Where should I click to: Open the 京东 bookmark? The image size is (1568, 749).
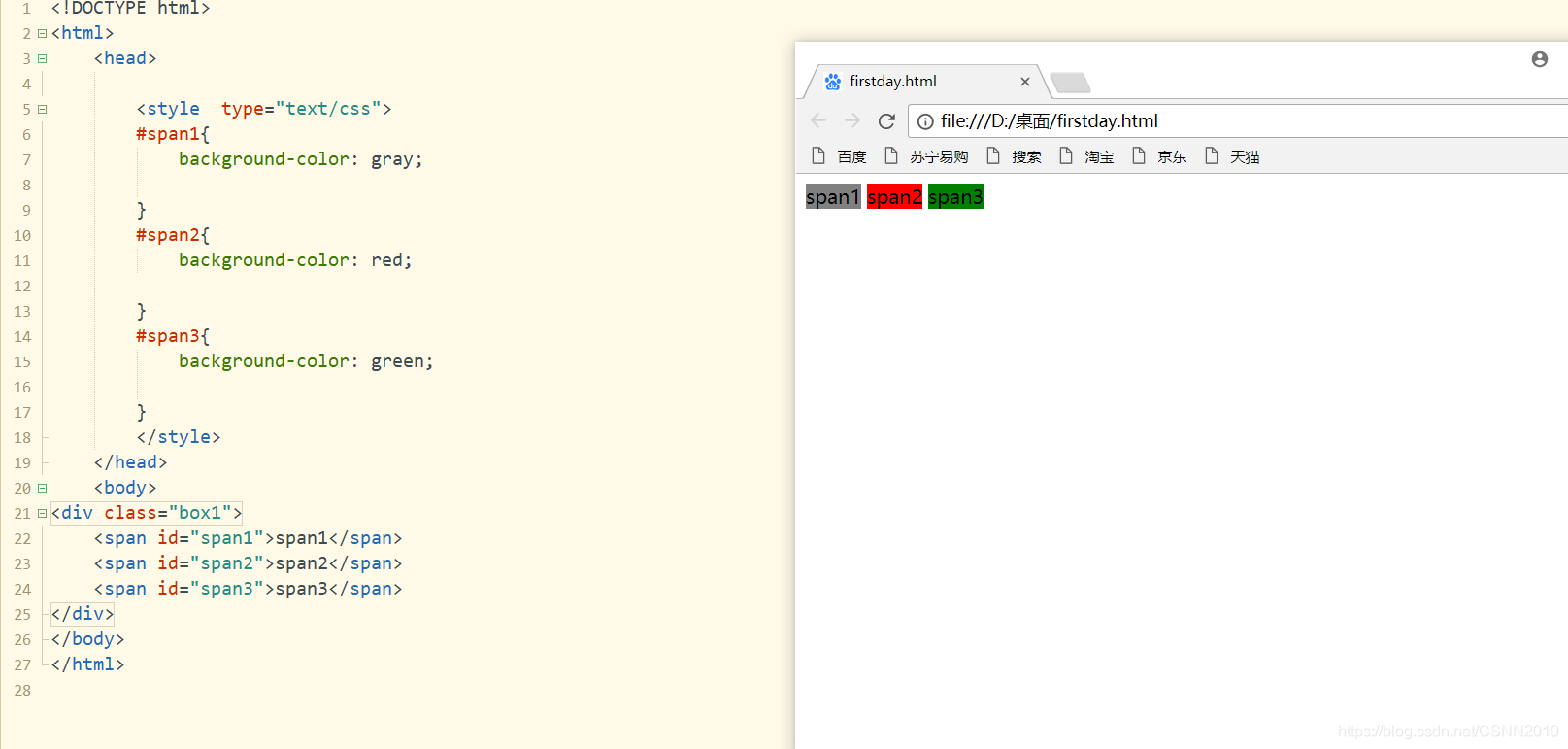coord(1159,156)
